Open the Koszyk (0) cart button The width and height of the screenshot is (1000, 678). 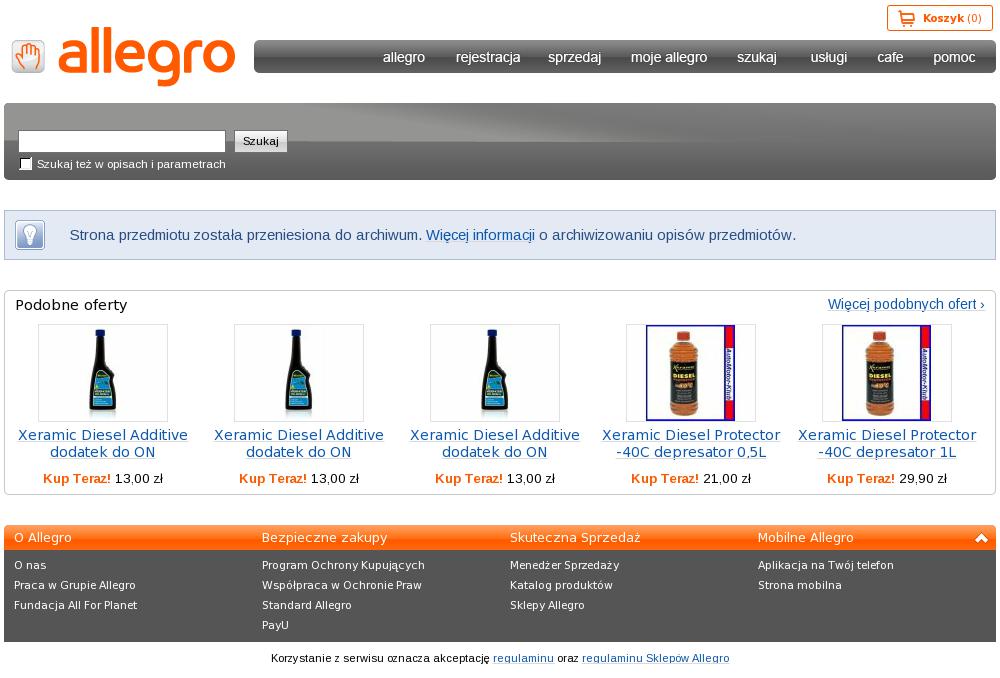tap(939, 18)
